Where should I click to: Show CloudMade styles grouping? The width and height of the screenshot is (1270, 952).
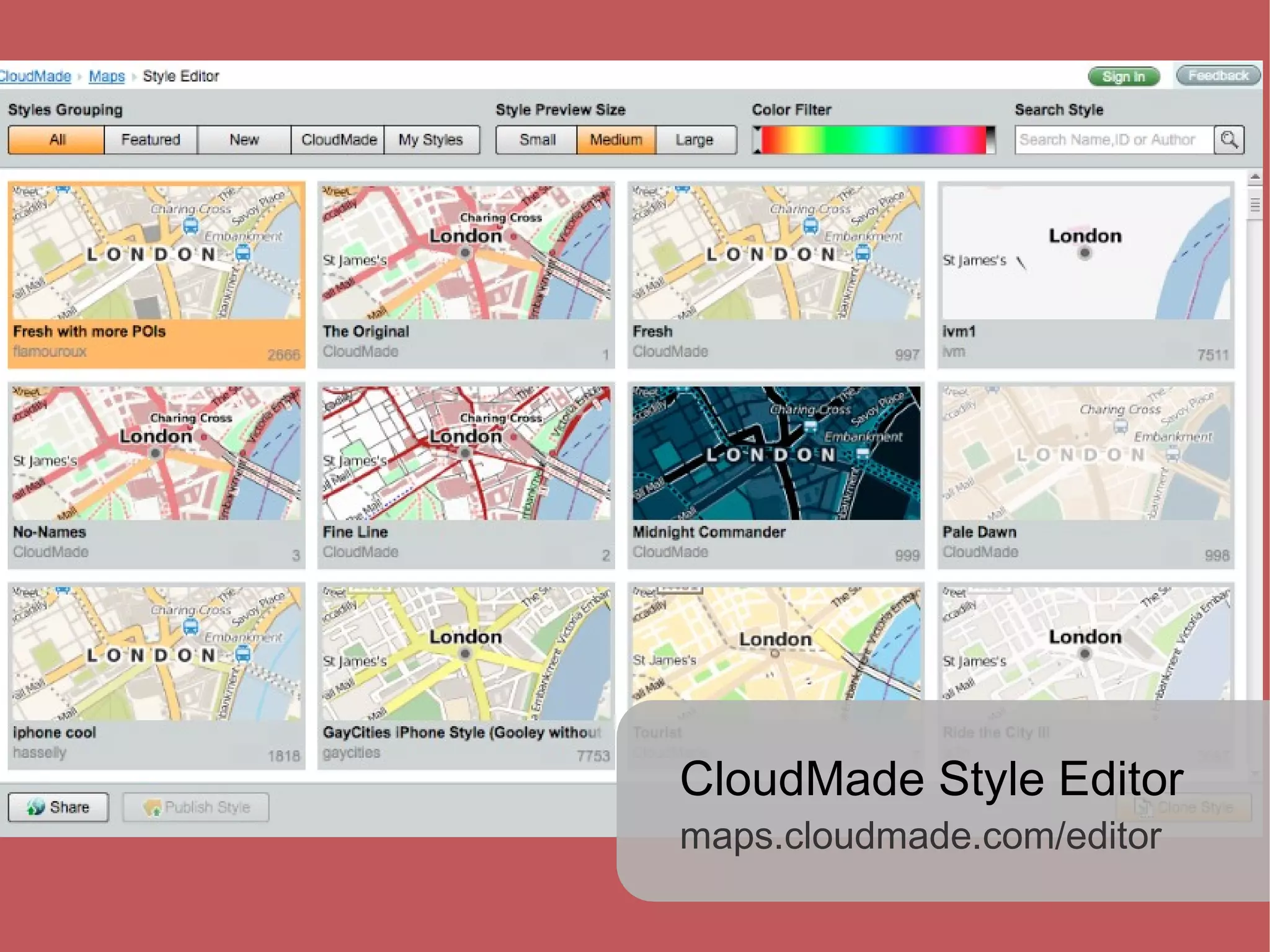338,140
